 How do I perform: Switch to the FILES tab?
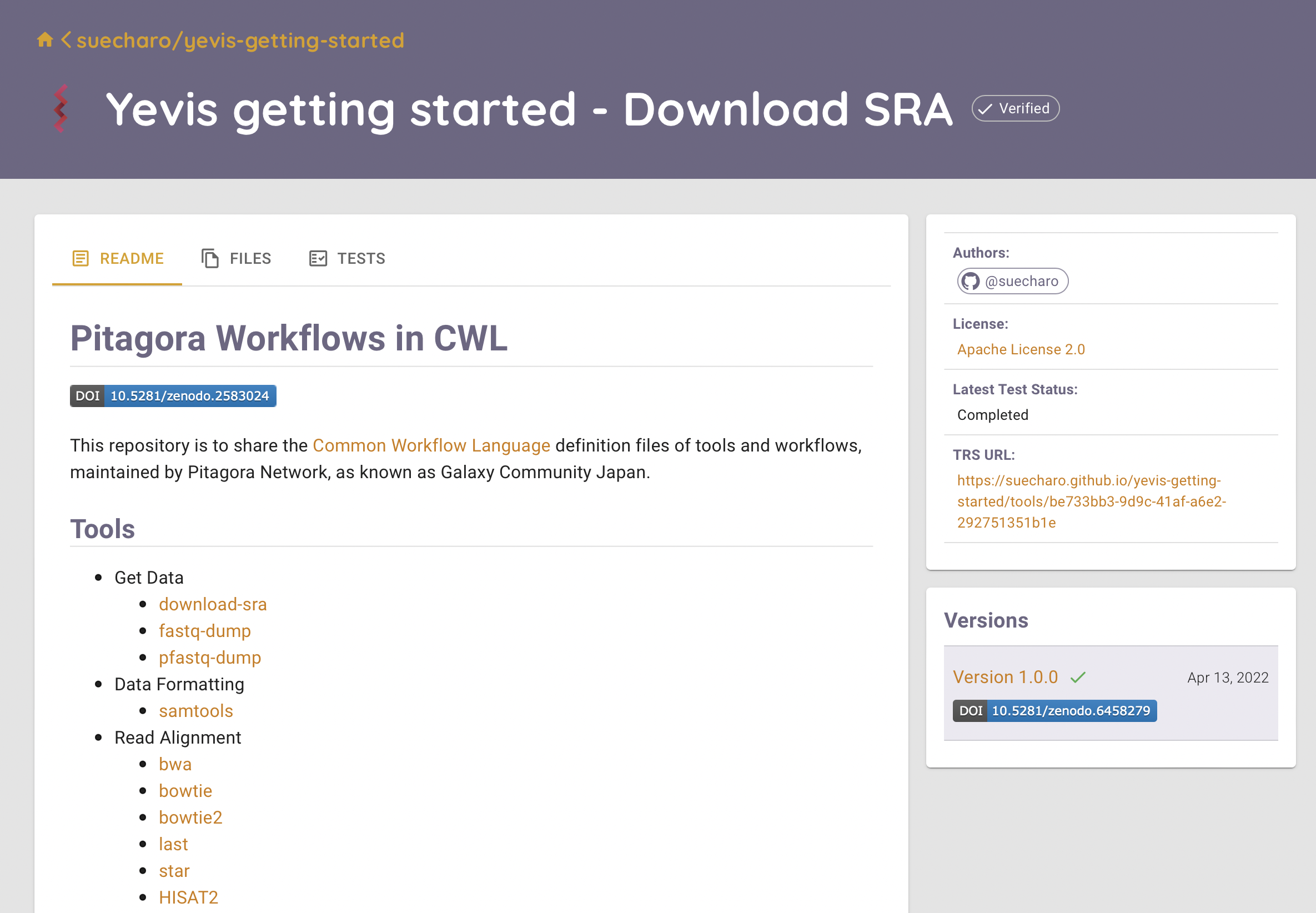point(236,259)
